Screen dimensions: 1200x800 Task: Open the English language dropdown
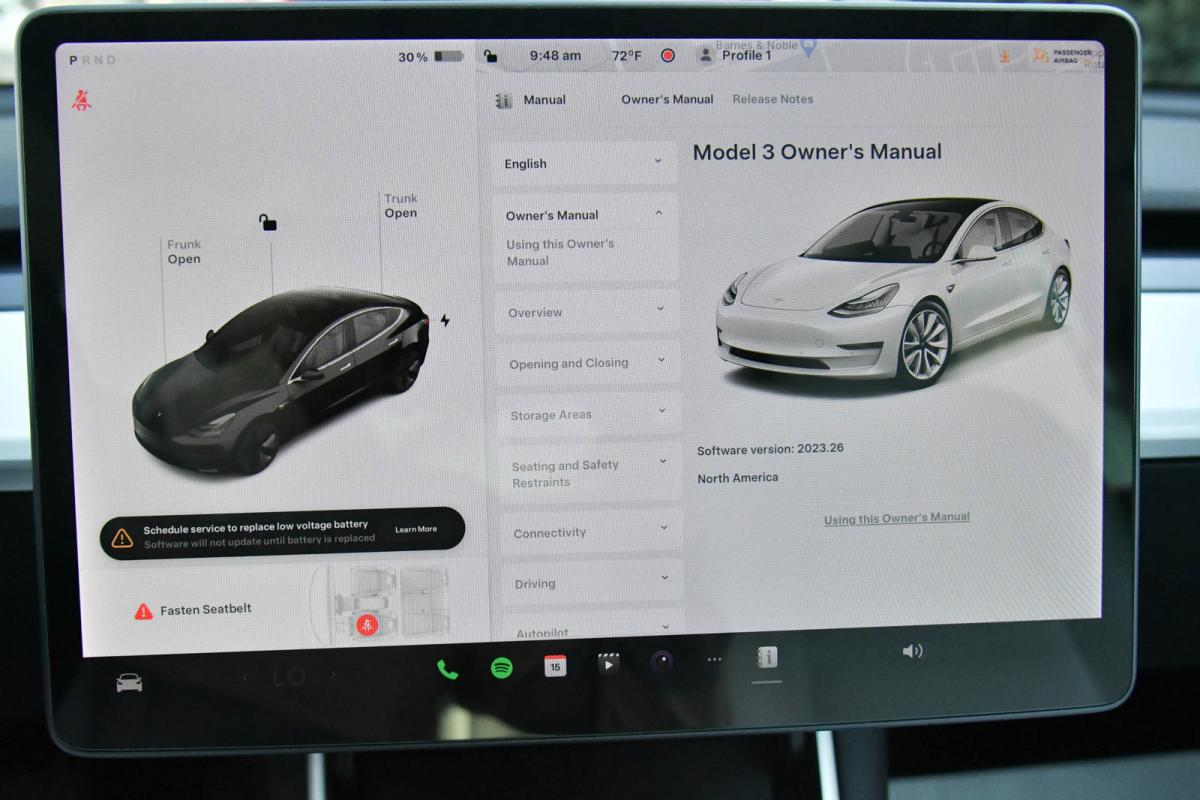coord(583,163)
